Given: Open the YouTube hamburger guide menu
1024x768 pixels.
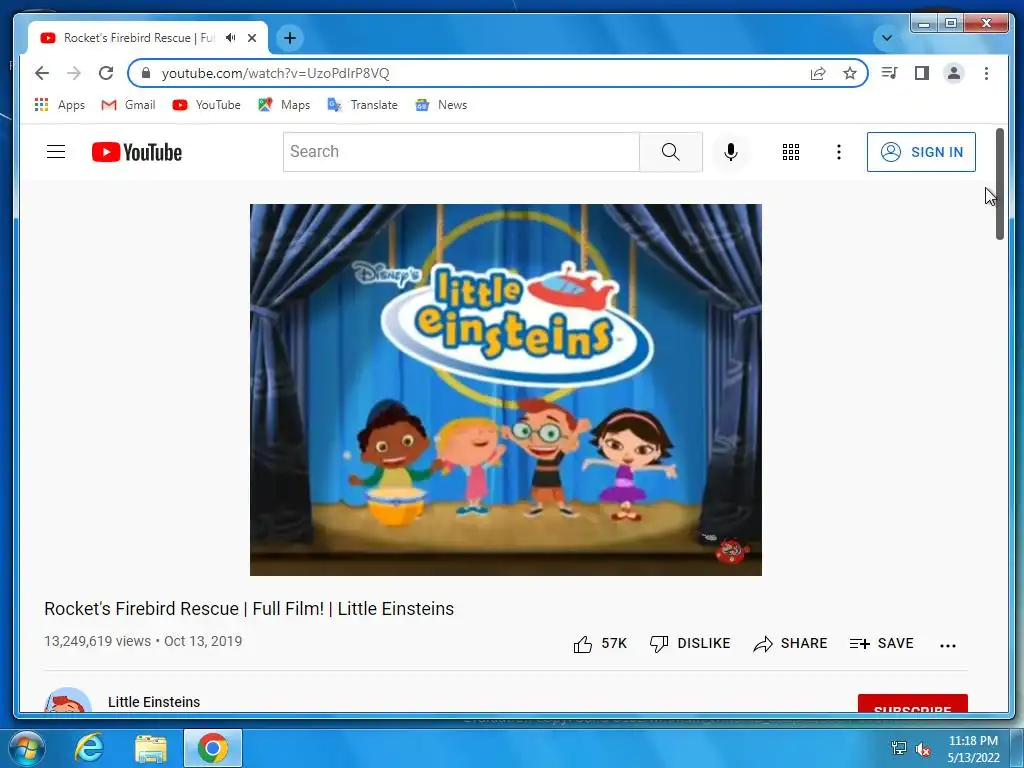Looking at the screenshot, I should (56, 152).
